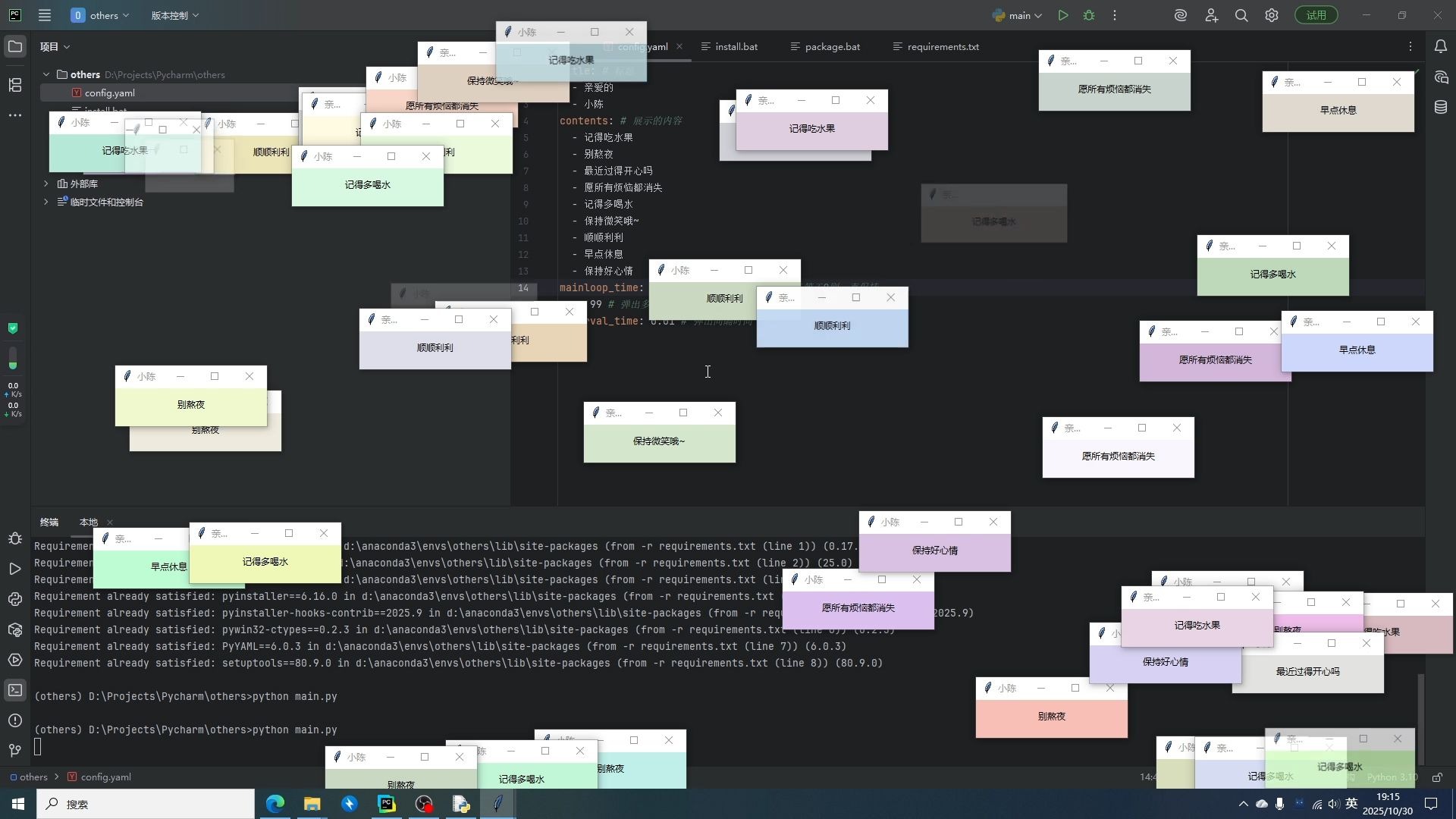
Task: Run the project with the green play icon
Action: [x=1063, y=15]
